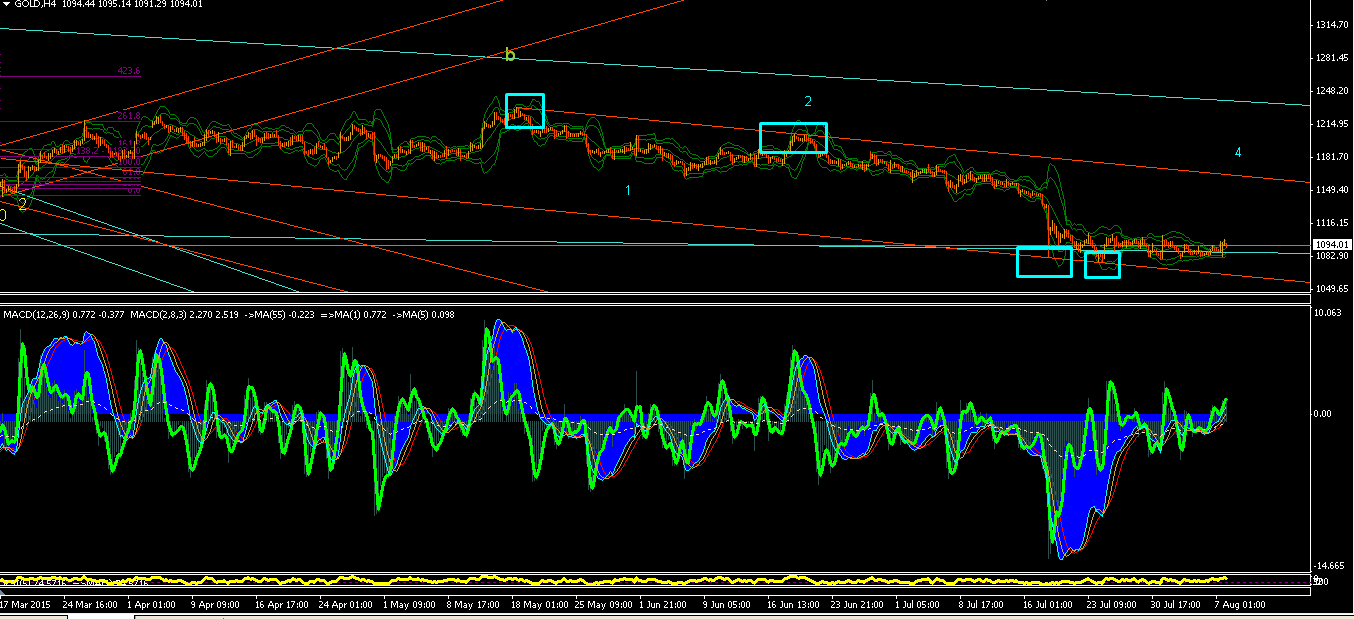
Task: Click the 1094.44 open price in the header
Action: (76, 5)
